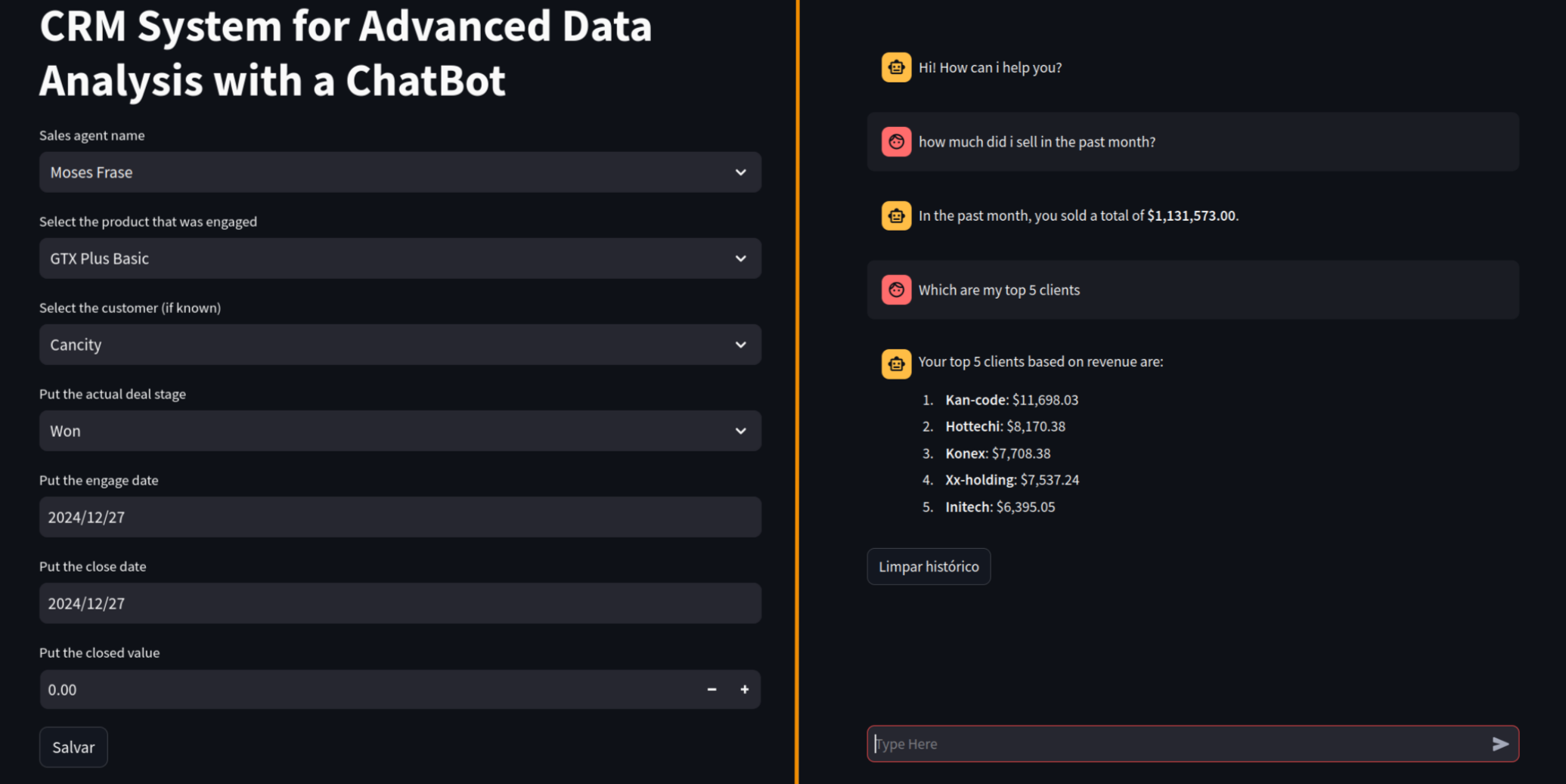Expand the product engaged dropdown showing GTX Plus Basic
The height and width of the screenshot is (784, 1566).
click(400, 259)
